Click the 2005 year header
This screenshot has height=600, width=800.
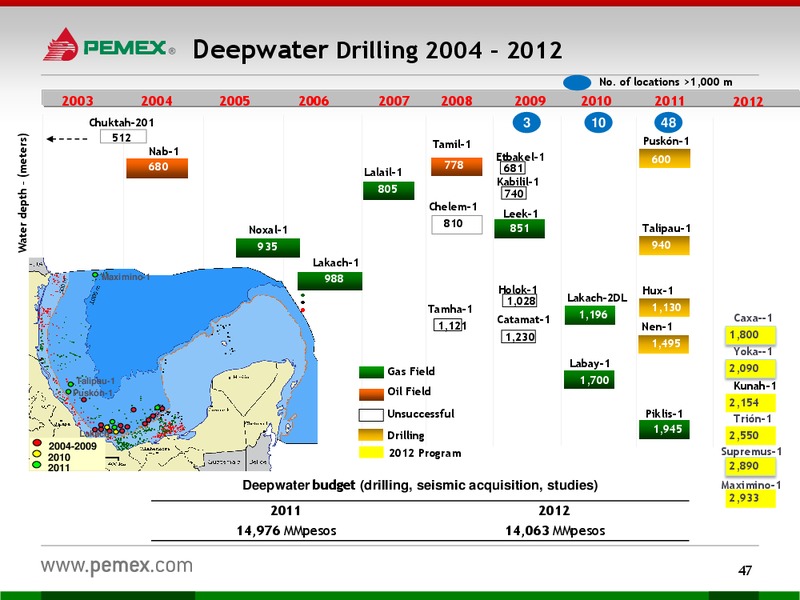tap(235, 101)
